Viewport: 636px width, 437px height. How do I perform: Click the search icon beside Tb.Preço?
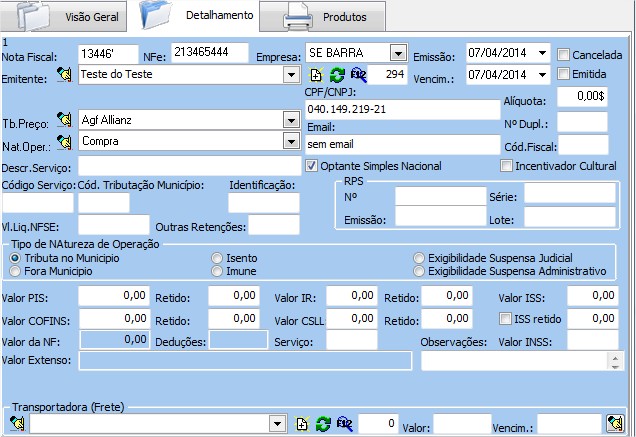[66, 120]
